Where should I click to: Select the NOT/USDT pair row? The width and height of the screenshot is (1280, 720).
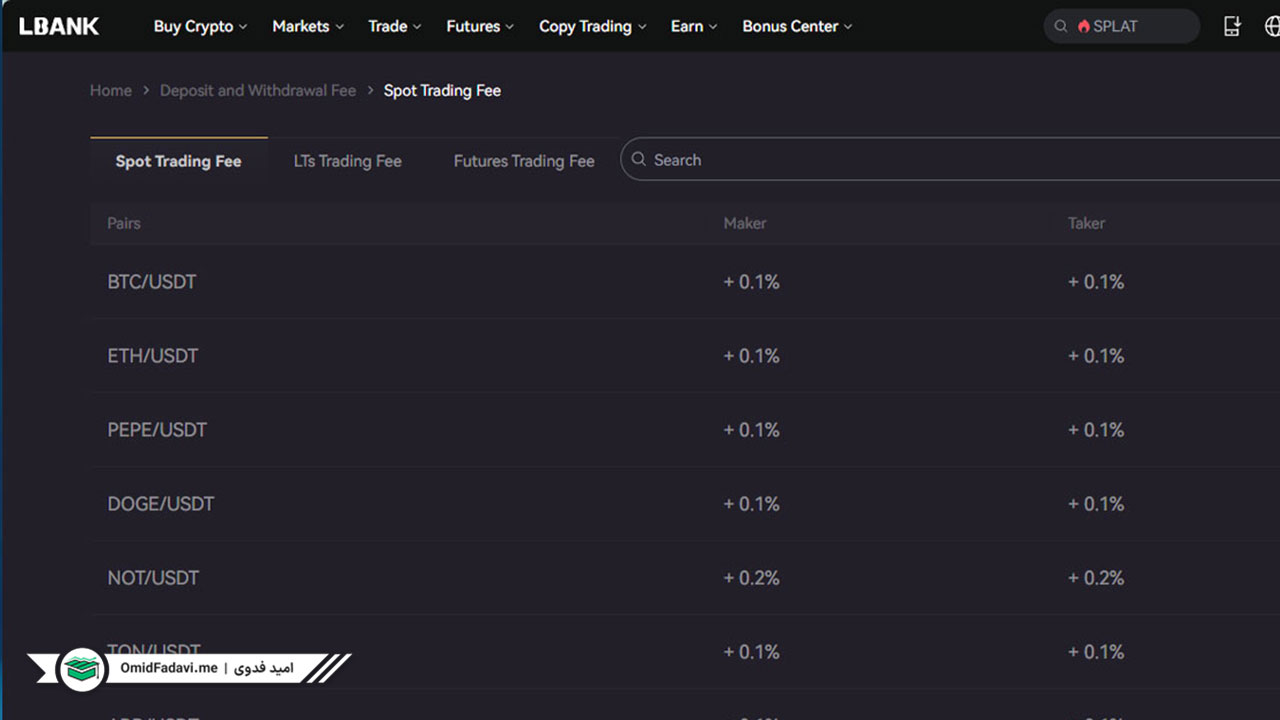click(685, 578)
